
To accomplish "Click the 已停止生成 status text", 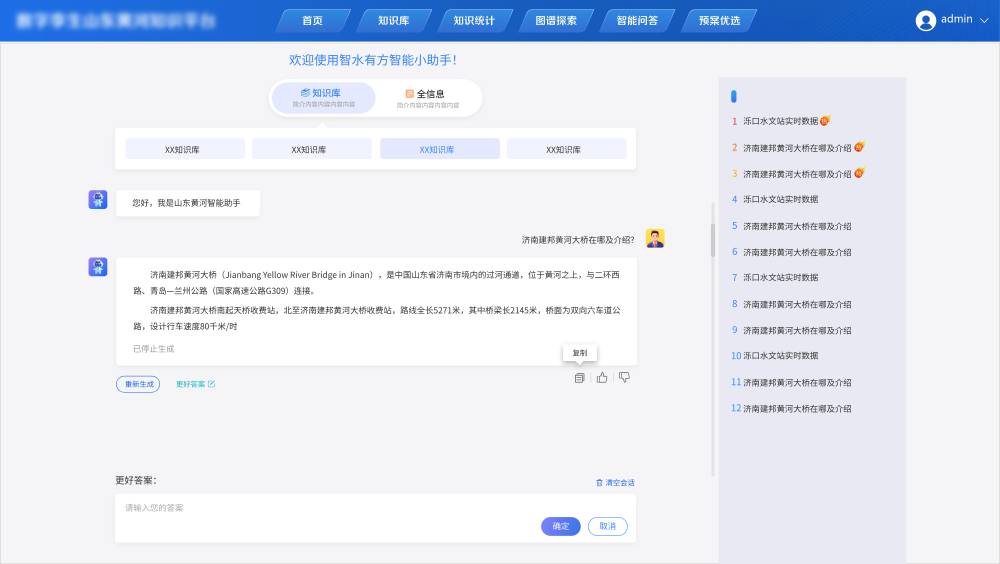I will [153, 349].
